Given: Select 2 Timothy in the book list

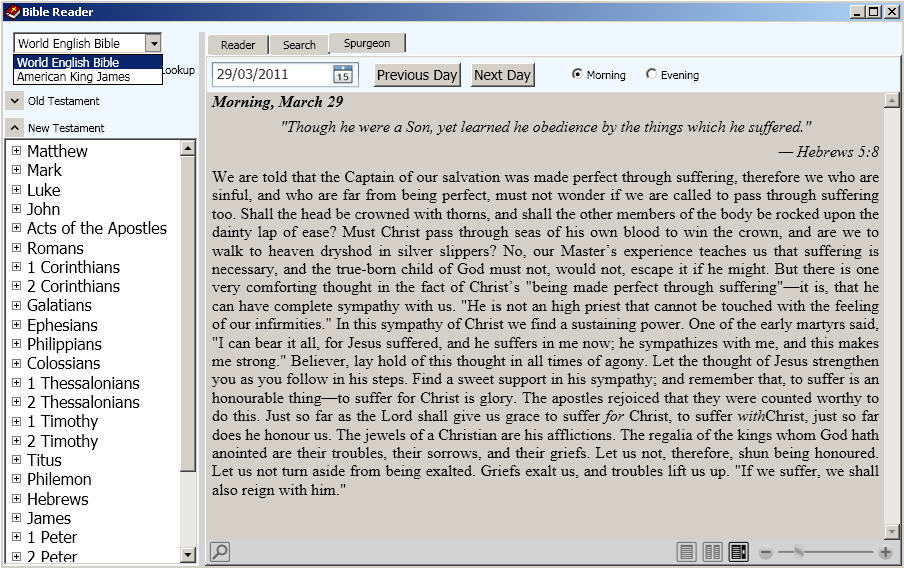Looking at the screenshot, I should coord(62,441).
